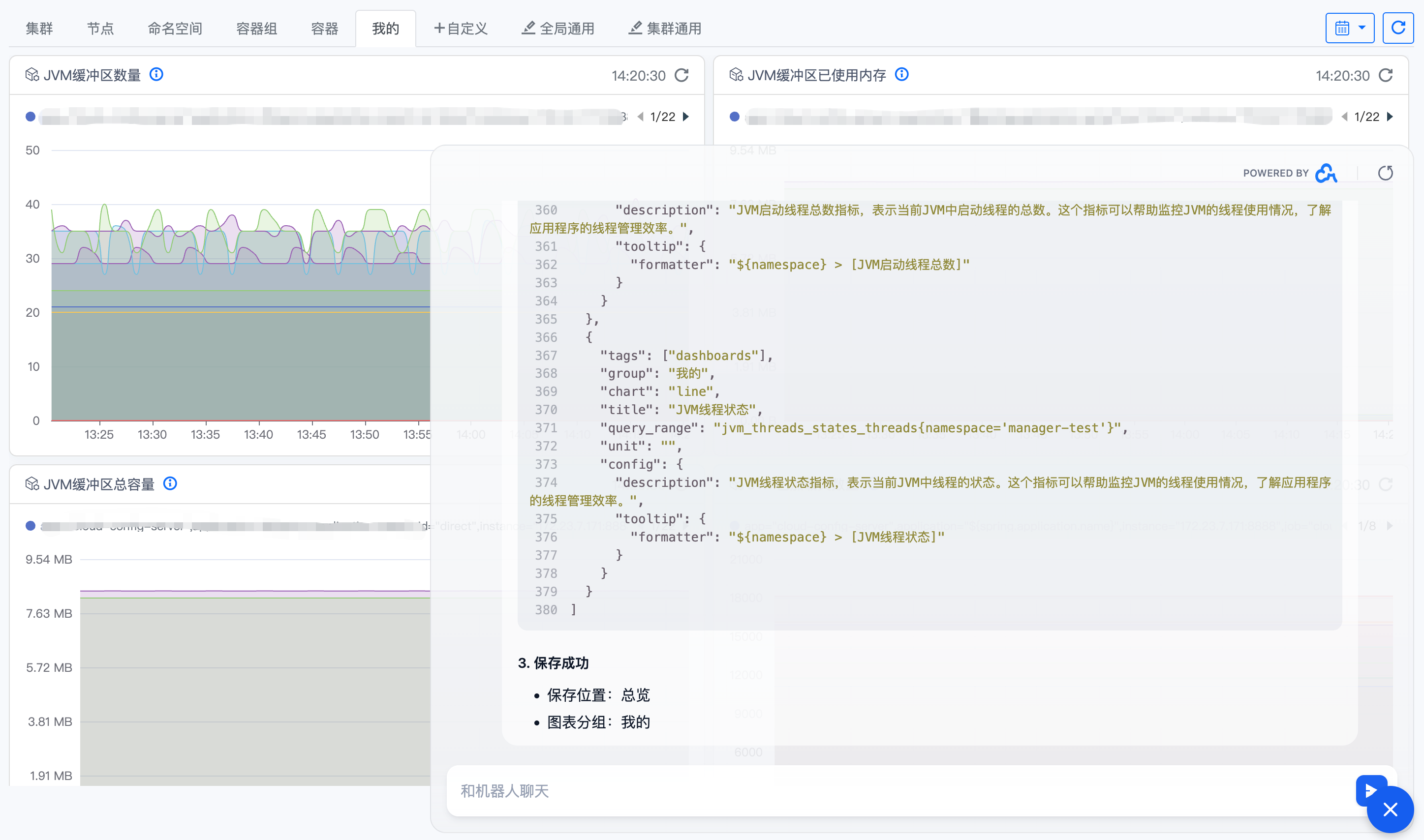Viewport: 1424px width, 840px height.
Task: Toggle first legend series in JVM缓冲区数量 chart
Action: (31, 117)
